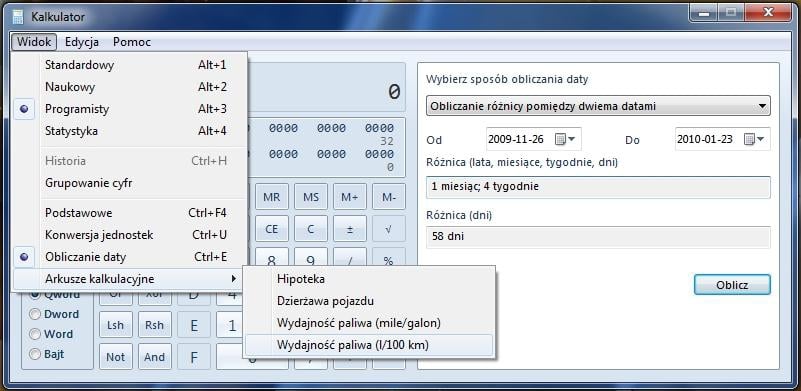Click the Not bitwise key

(x=115, y=357)
